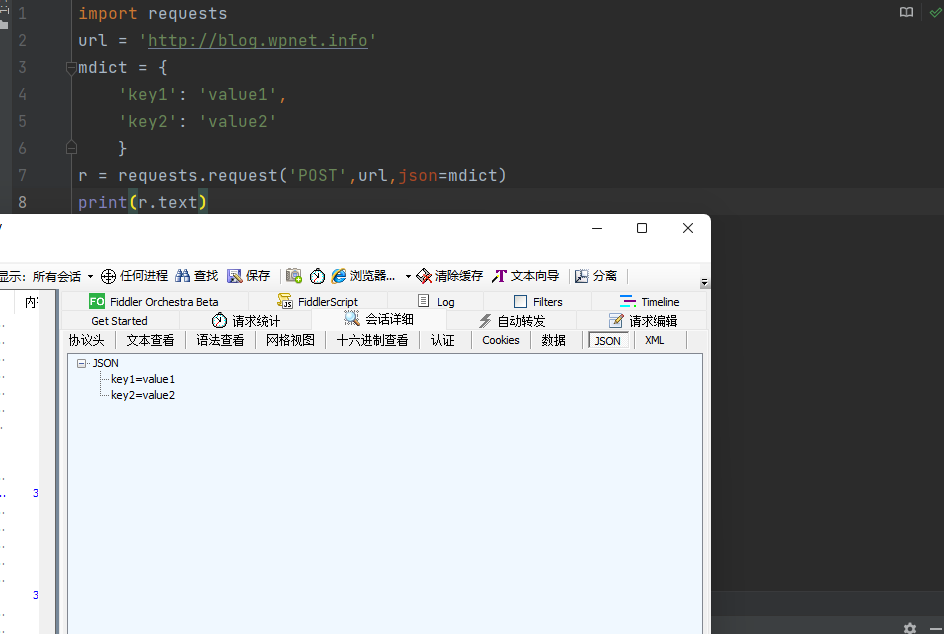Screen dimensions: 944x634
Task: Maximize the Fiddler window
Action: pos(642,228)
